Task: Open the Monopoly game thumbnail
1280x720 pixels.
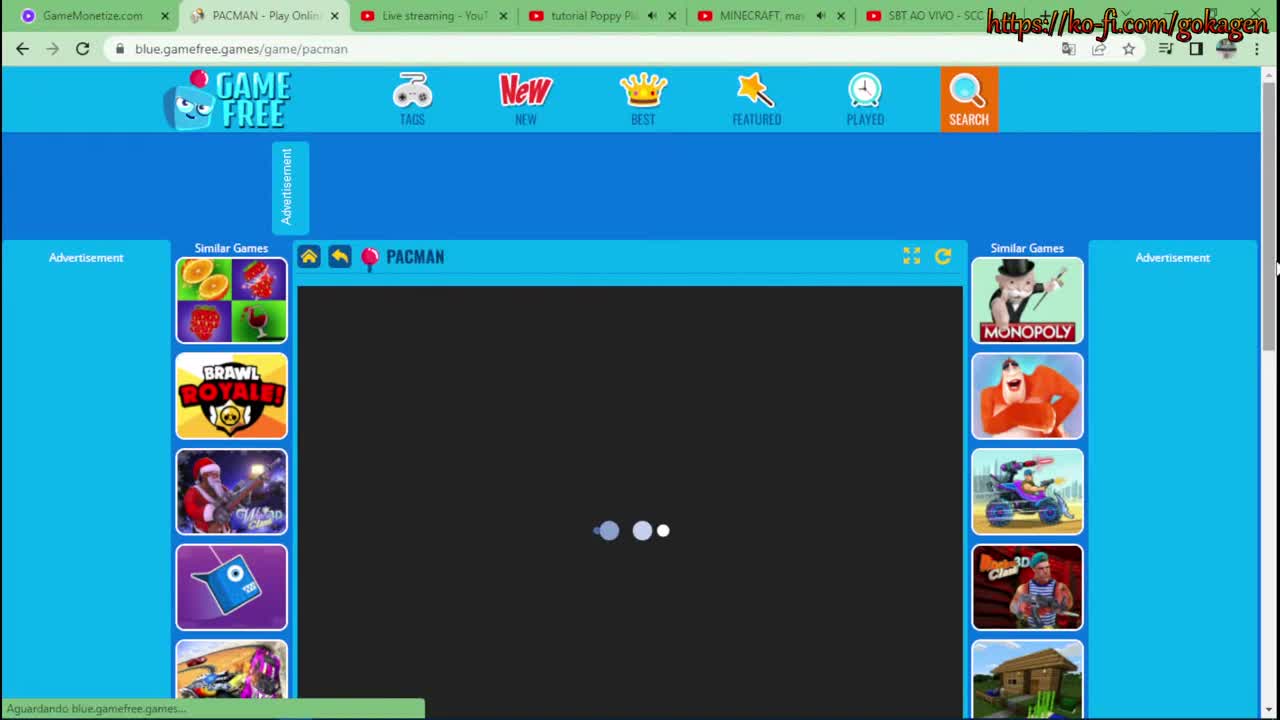Action: (1027, 300)
